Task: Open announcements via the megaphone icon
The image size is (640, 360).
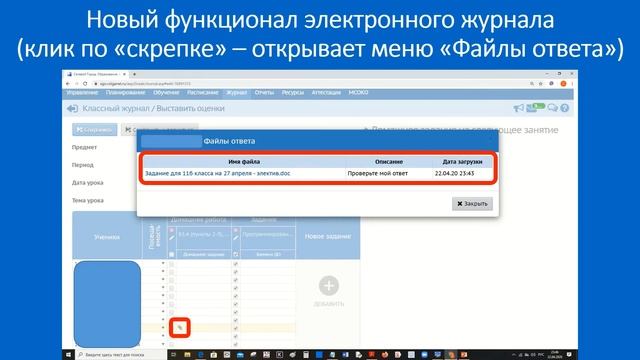Action: pyautogui.click(x=518, y=108)
